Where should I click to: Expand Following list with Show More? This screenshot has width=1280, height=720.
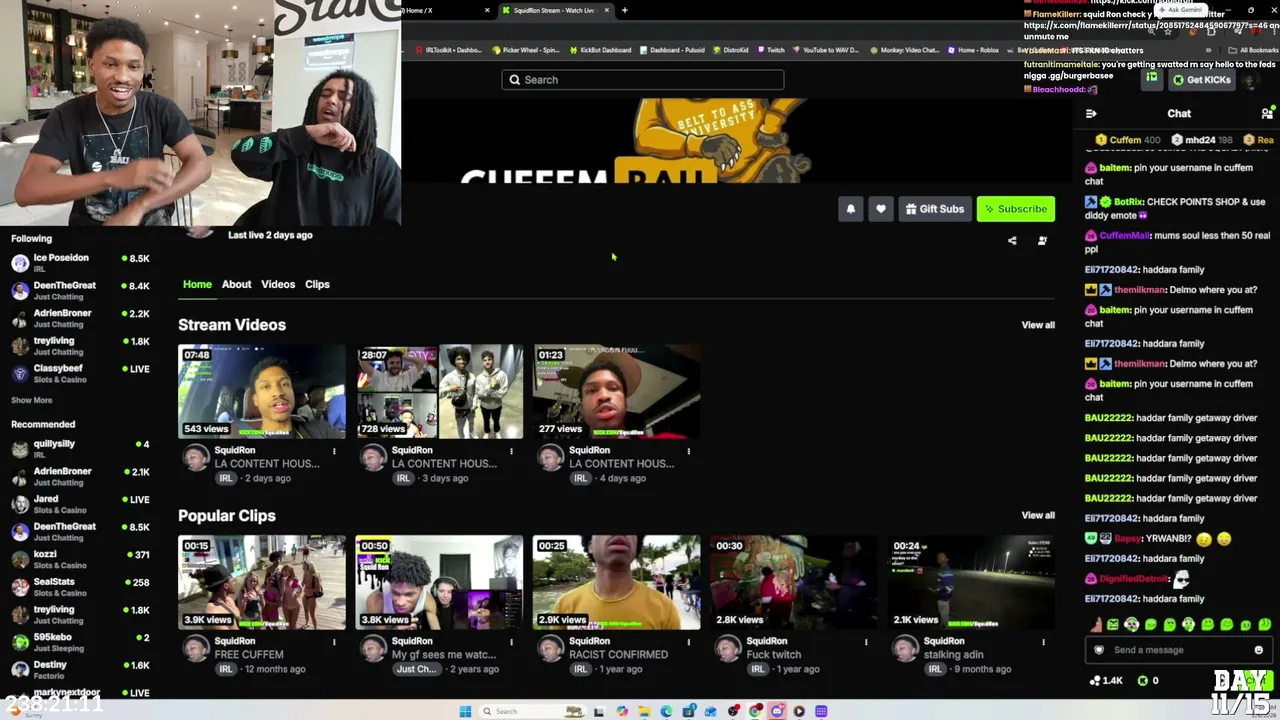pyautogui.click(x=32, y=400)
